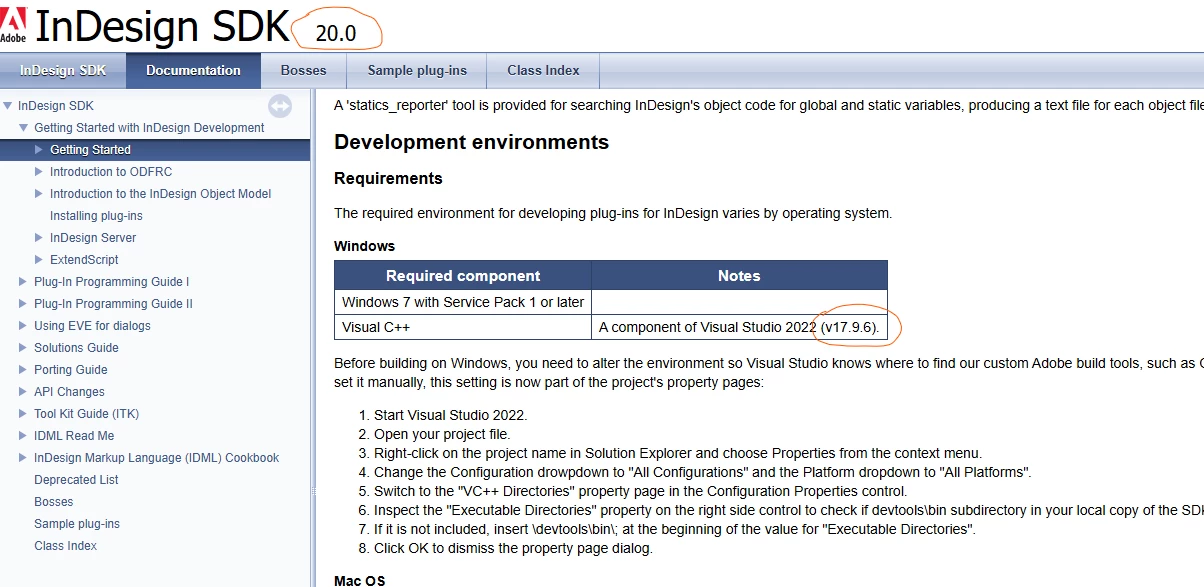
Task: Expand Introduction to the InDesign Object Model arrow
Action: (x=40, y=194)
